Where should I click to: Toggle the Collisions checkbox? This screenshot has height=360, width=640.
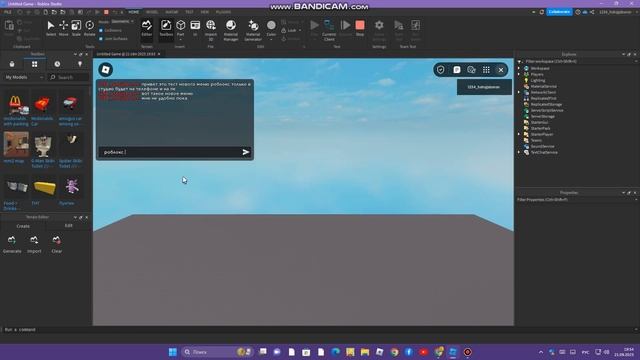(x=101, y=31)
